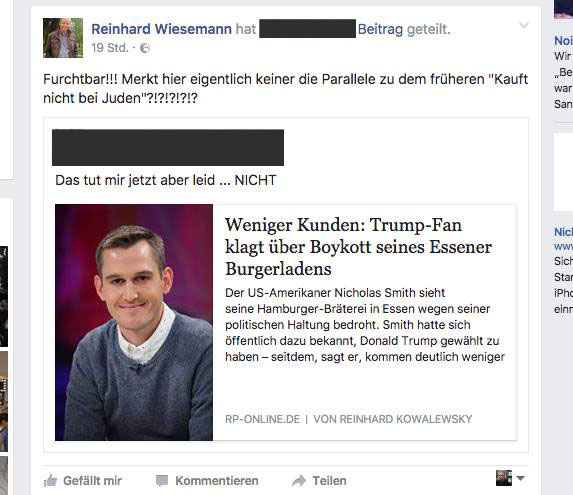
Task: Click the Kommentieren button text
Action: point(217,481)
